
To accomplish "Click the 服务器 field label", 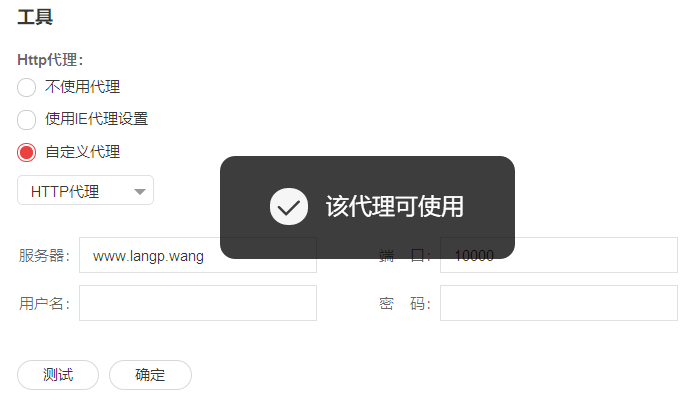I will [x=44, y=255].
